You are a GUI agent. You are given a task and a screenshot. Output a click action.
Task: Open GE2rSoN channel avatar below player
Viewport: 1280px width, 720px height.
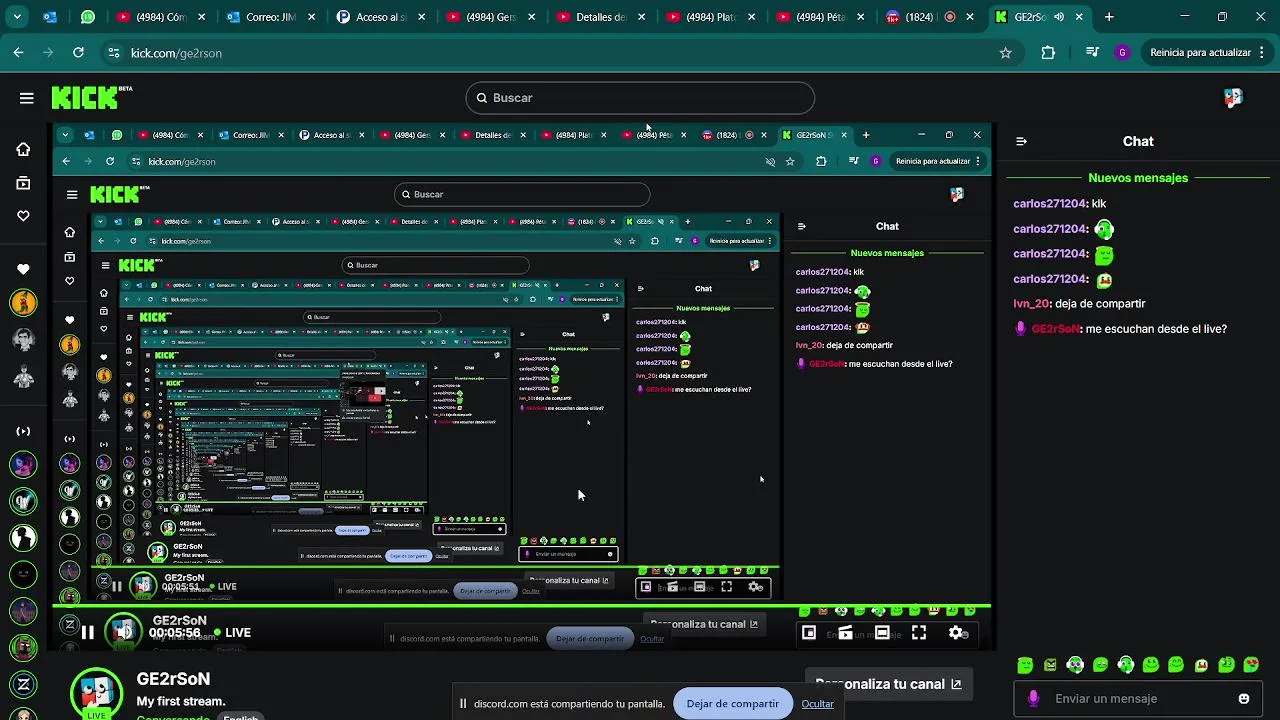click(97, 692)
